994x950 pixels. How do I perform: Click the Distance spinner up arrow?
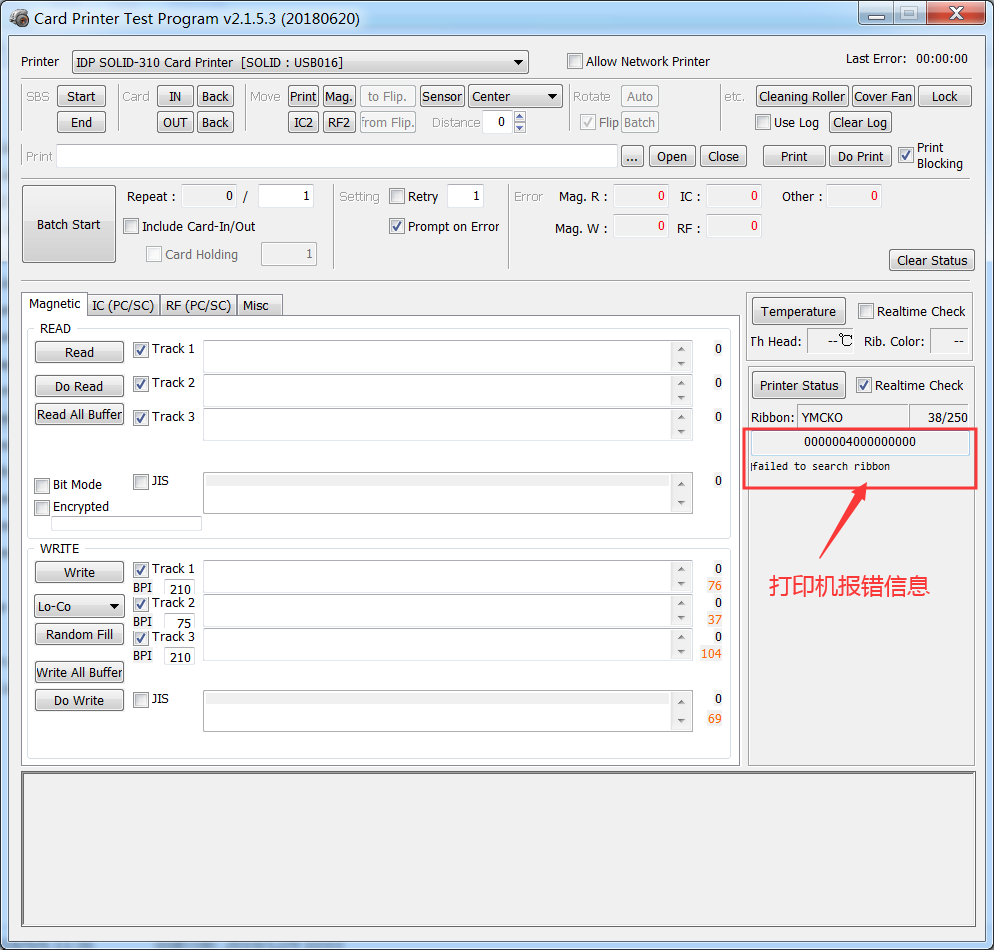519,117
